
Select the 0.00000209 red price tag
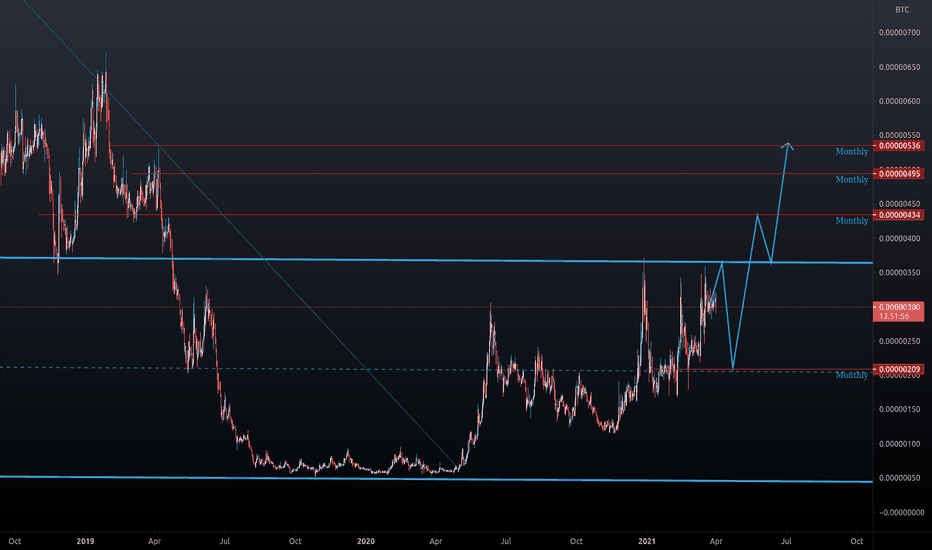point(899,369)
